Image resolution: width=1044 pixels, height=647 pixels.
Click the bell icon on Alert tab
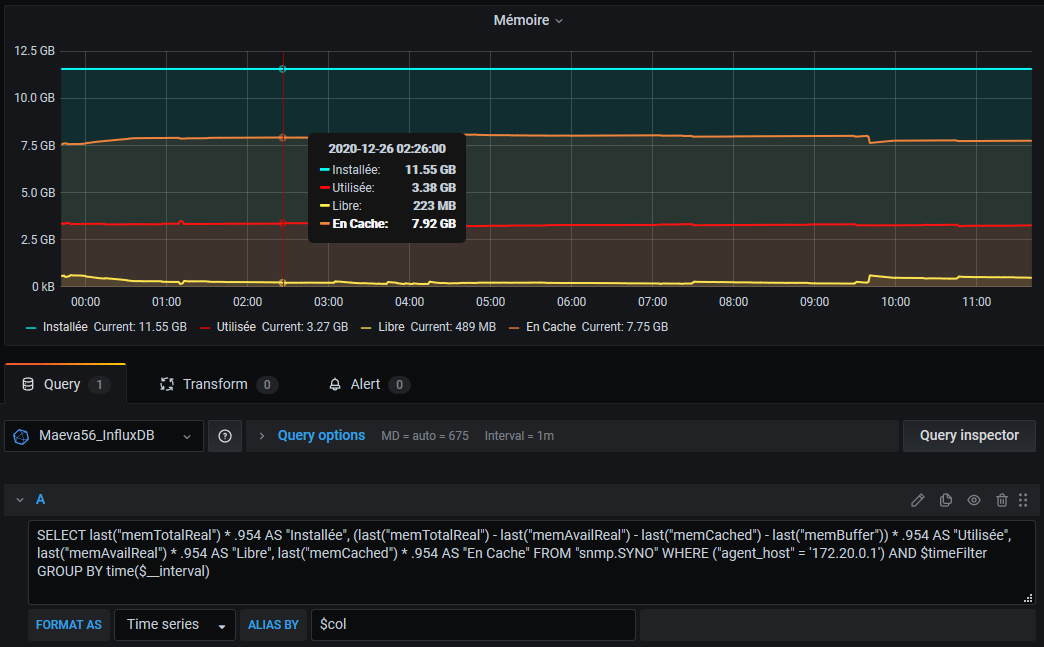336,385
